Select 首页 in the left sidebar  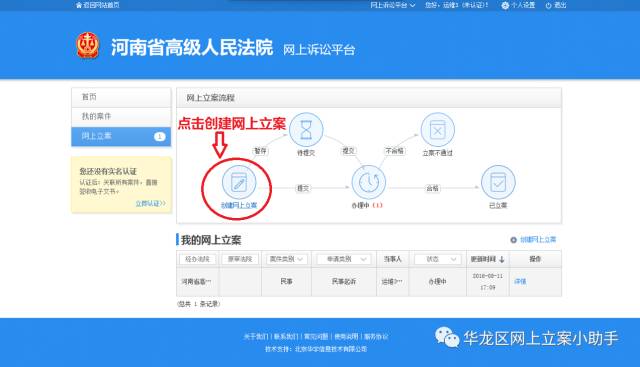121,97
